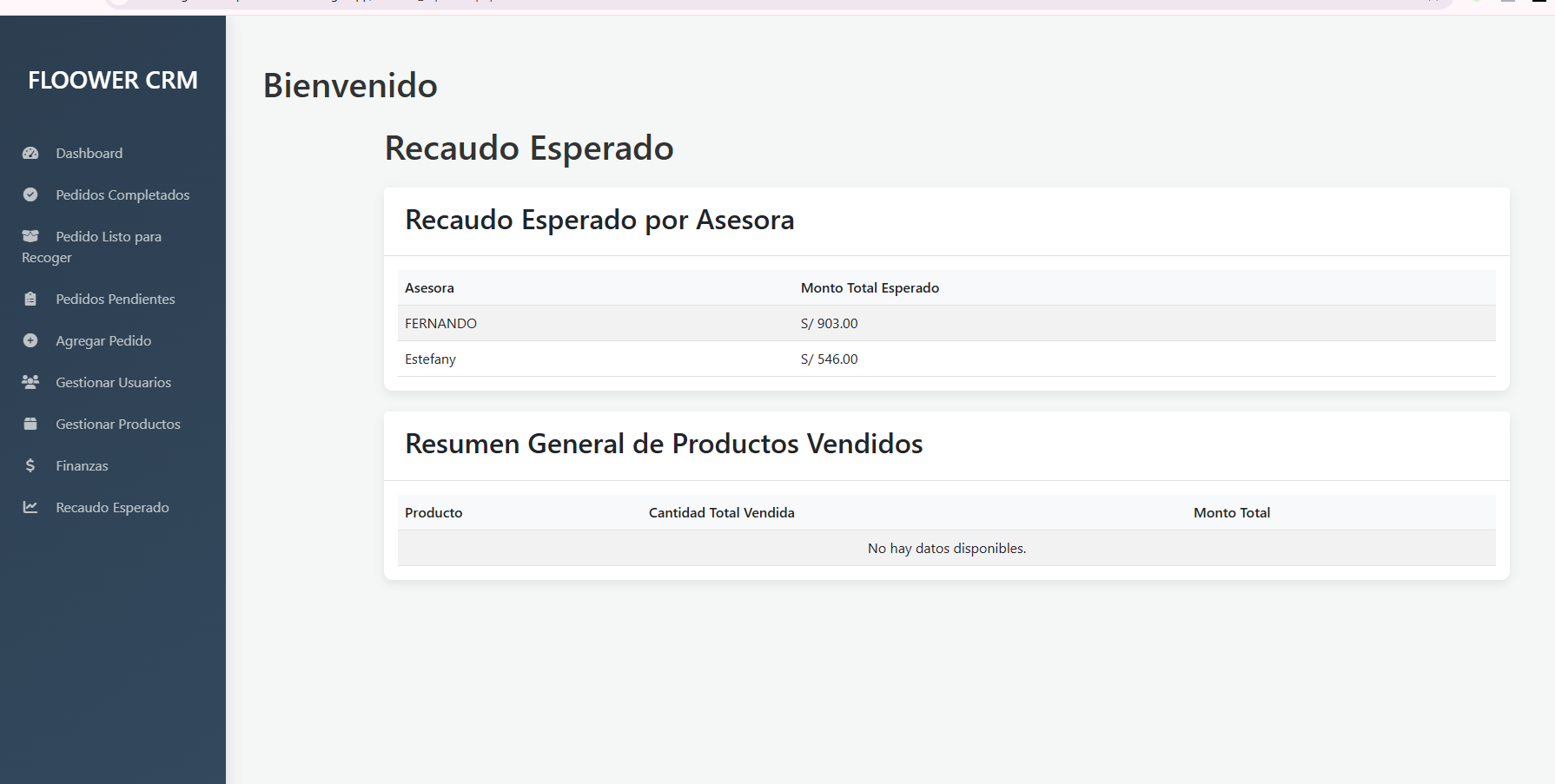Click the No hay datos disponibles row

coord(946,549)
